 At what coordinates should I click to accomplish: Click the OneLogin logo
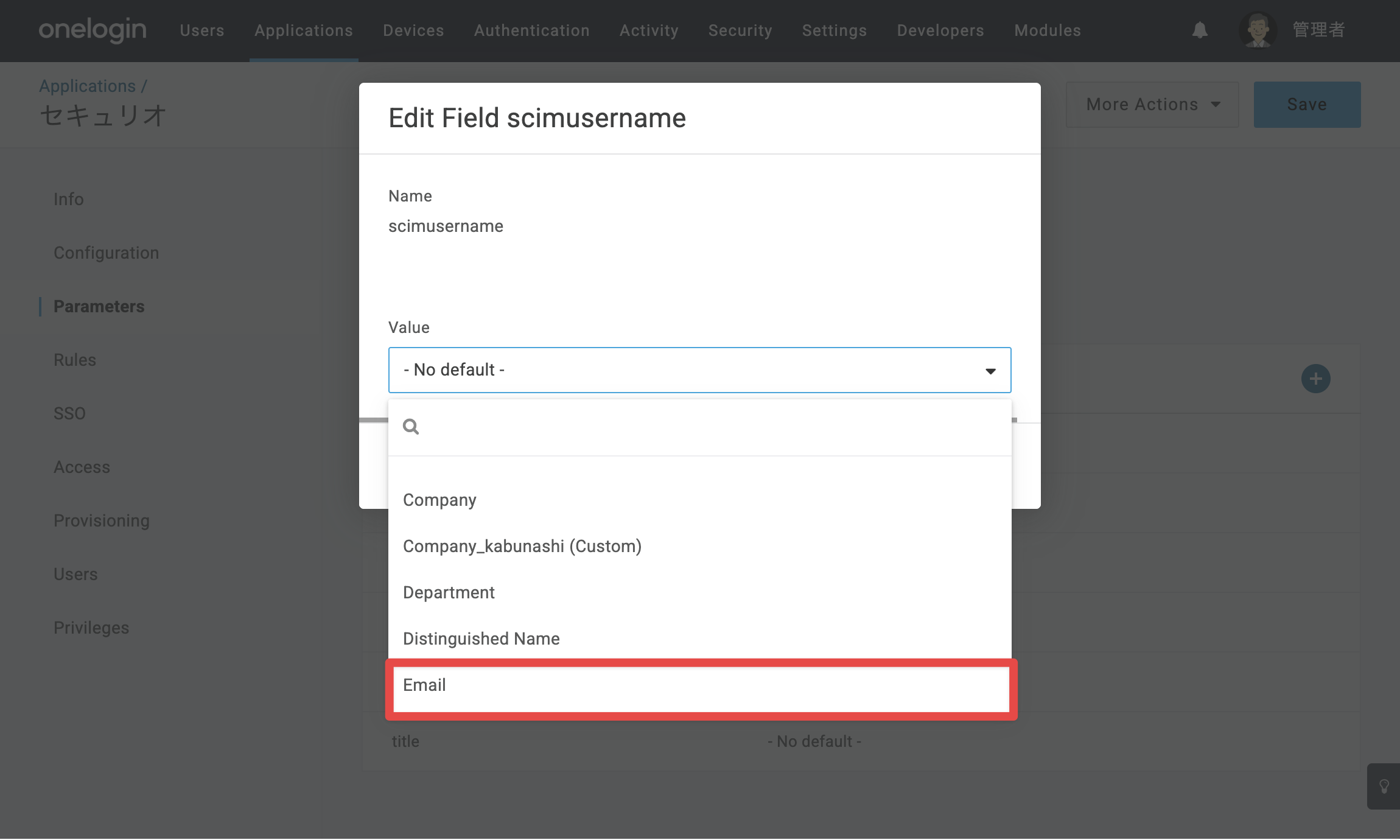(93, 30)
